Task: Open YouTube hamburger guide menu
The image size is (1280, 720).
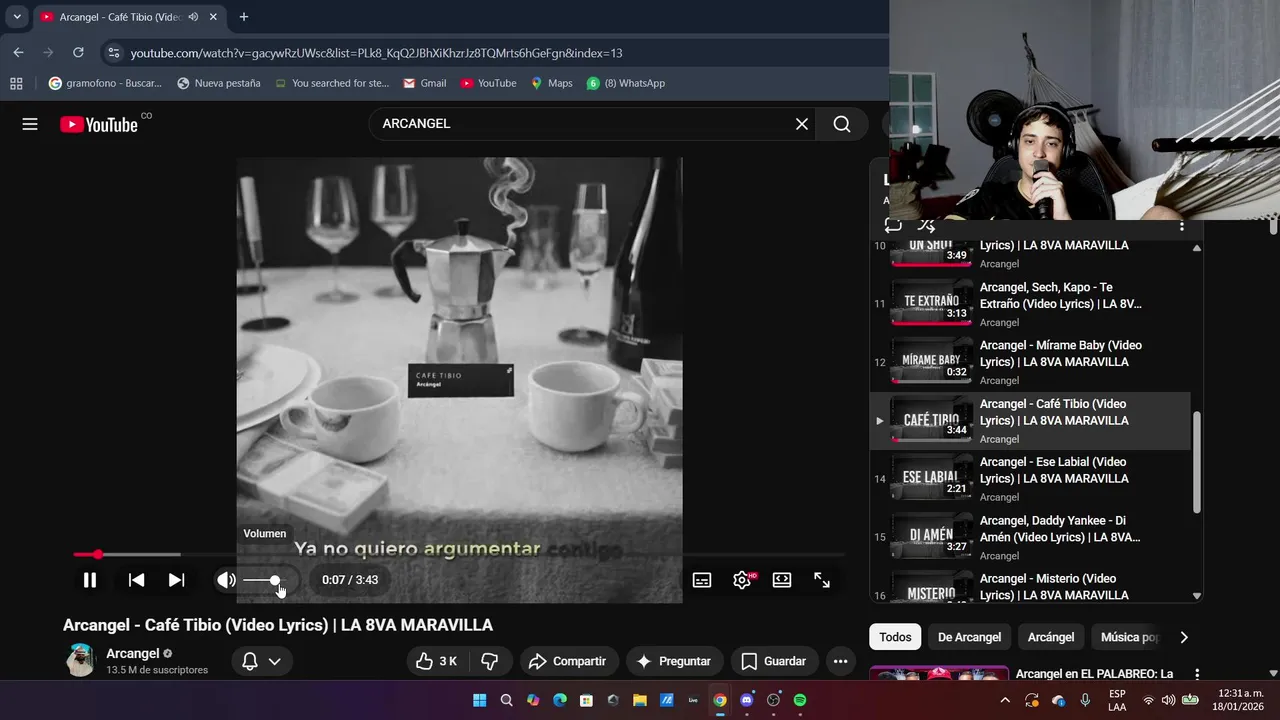Action: tap(30, 124)
